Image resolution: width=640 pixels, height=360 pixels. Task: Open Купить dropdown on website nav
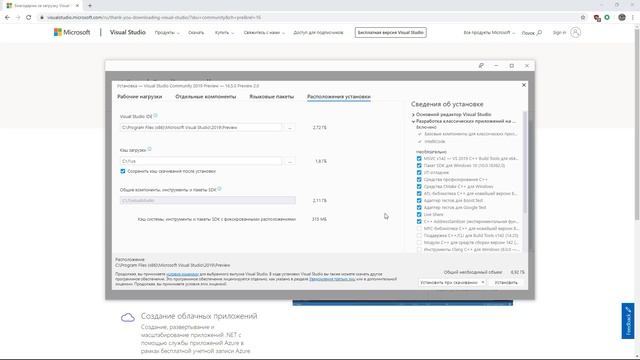pos(224,33)
